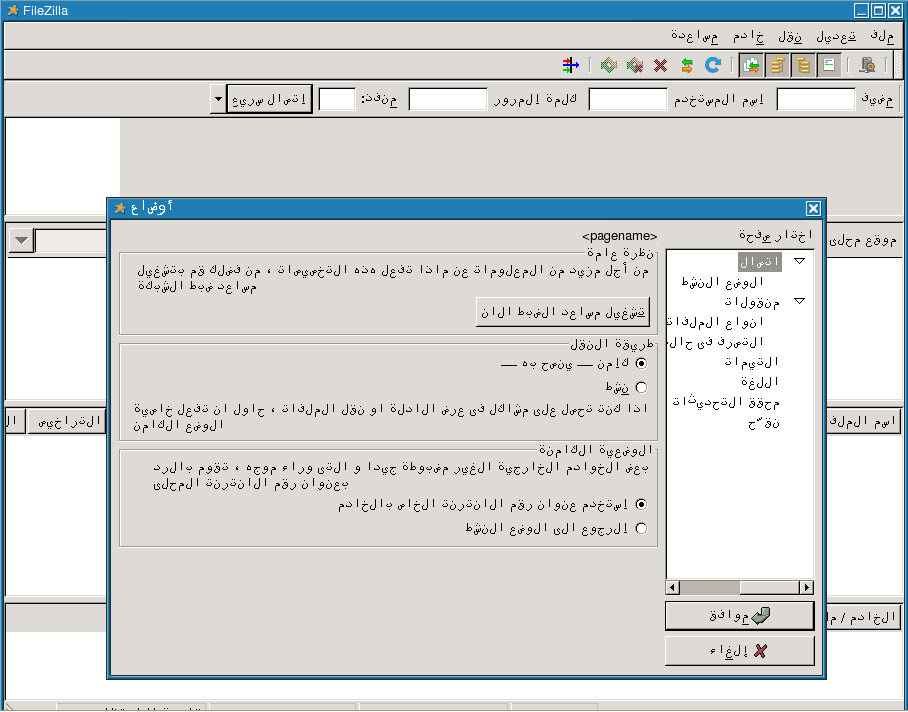Toggle transfer queue display icon
Viewport: 908px width, 712px height.
(x=752, y=65)
